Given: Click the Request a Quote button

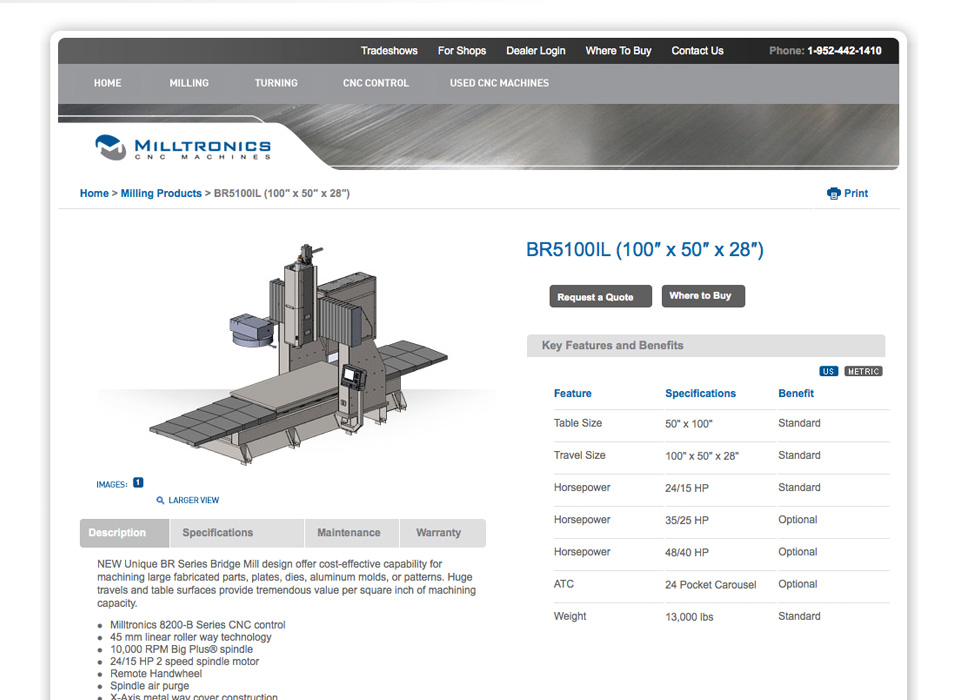Looking at the screenshot, I should (601, 296).
